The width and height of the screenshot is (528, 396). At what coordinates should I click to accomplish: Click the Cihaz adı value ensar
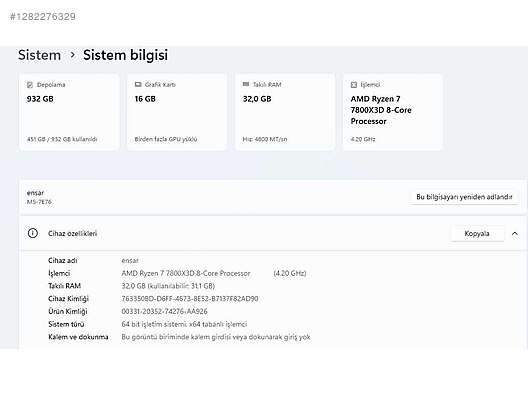click(130, 261)
